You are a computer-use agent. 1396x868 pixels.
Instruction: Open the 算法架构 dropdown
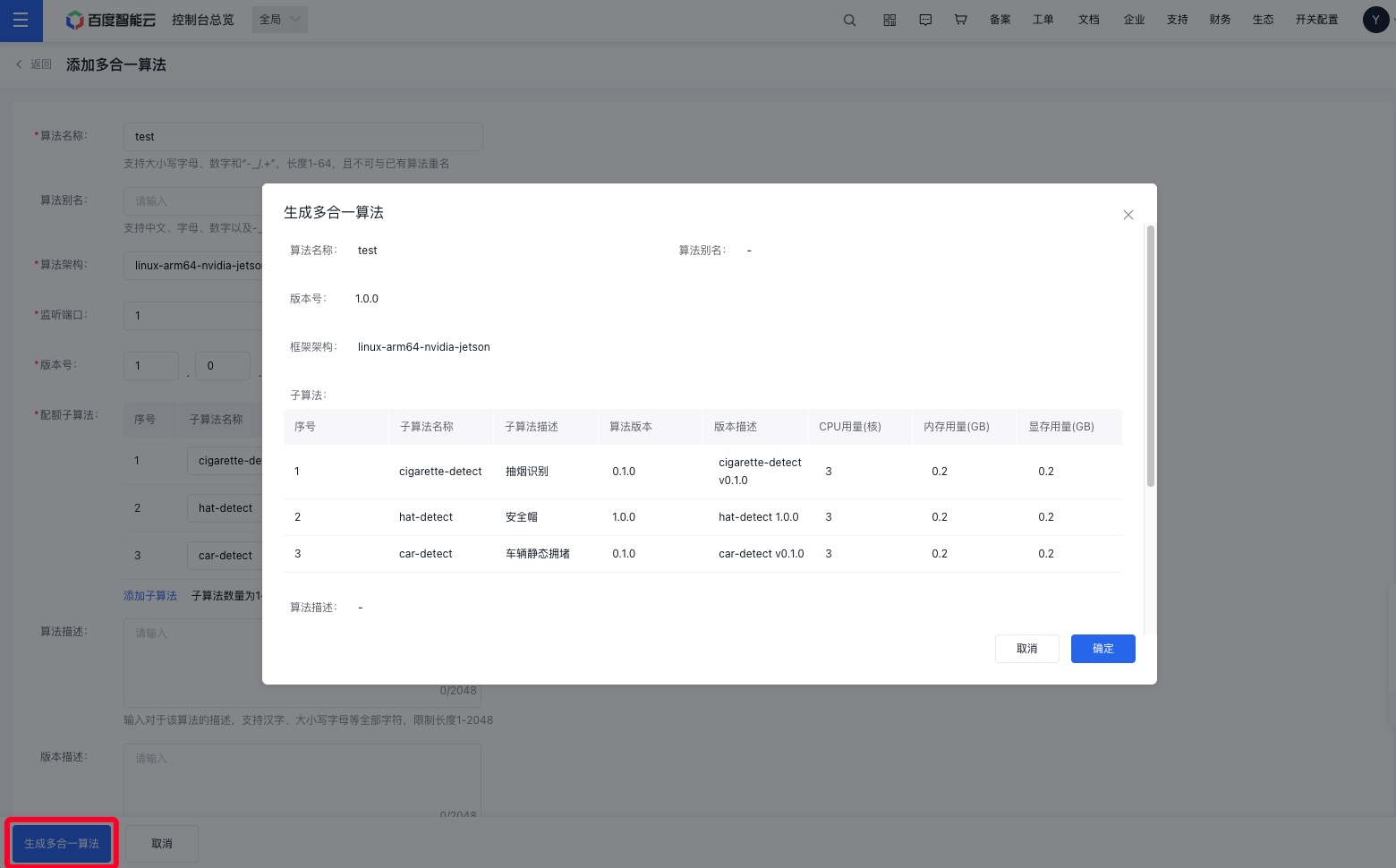[197, 266]
